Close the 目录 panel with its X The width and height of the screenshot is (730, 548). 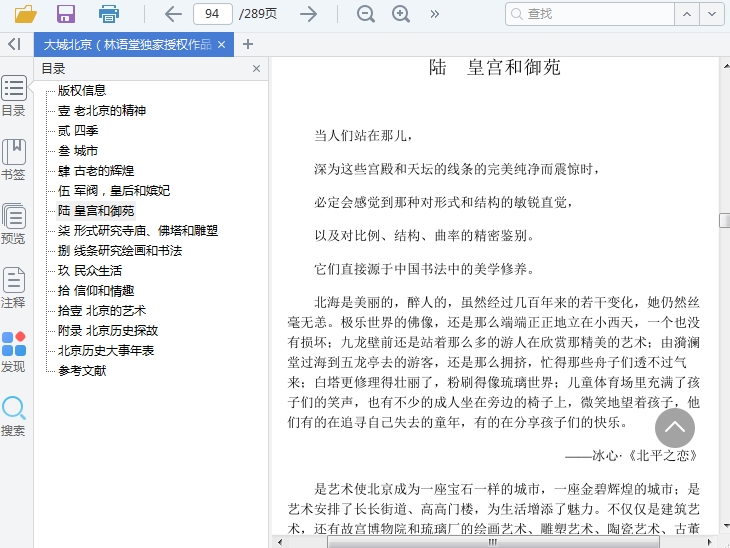tap(256, 68)
